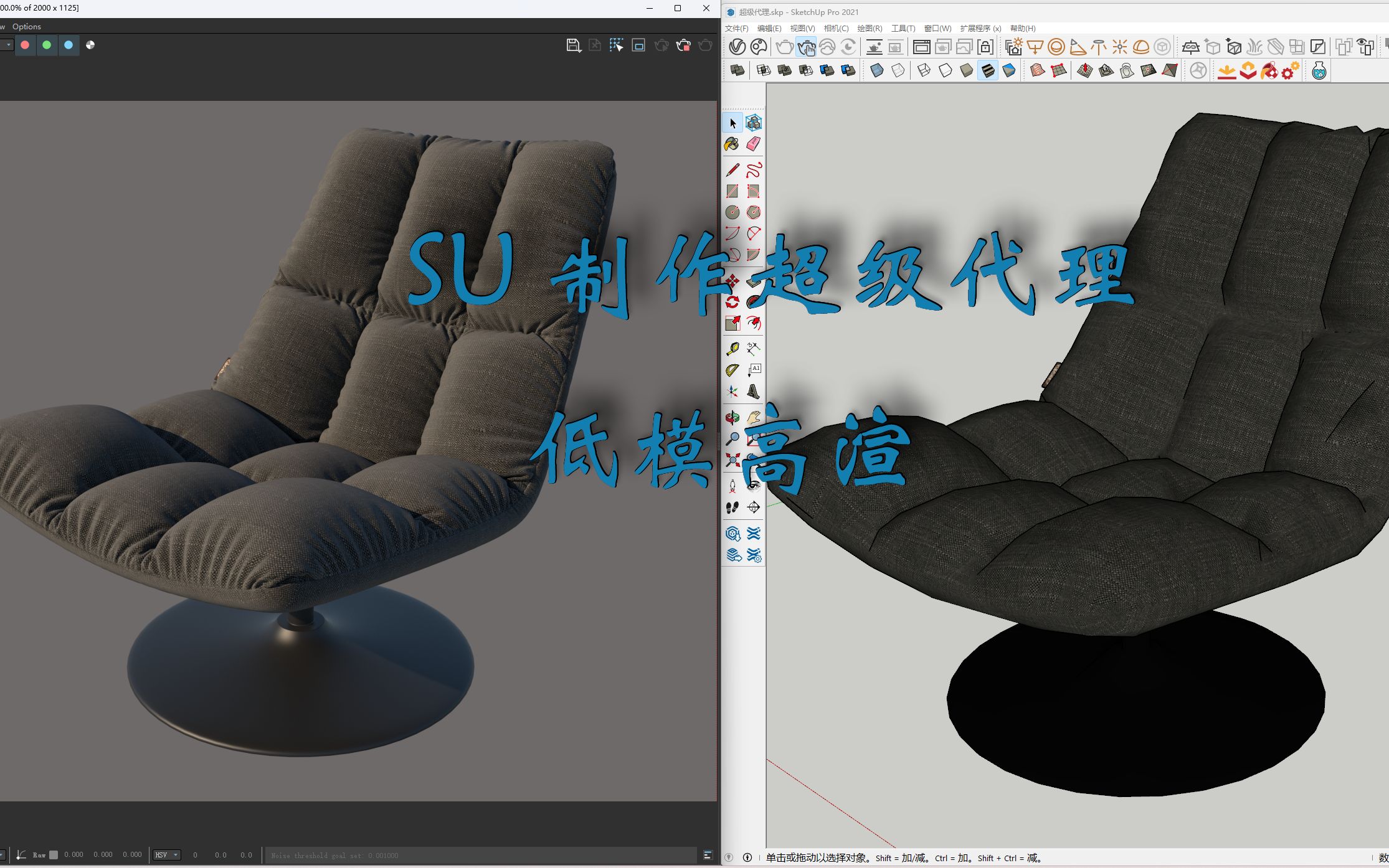Enable Monochrome face style
The height and width of the screenshot is (868, 1389).
1009,70
